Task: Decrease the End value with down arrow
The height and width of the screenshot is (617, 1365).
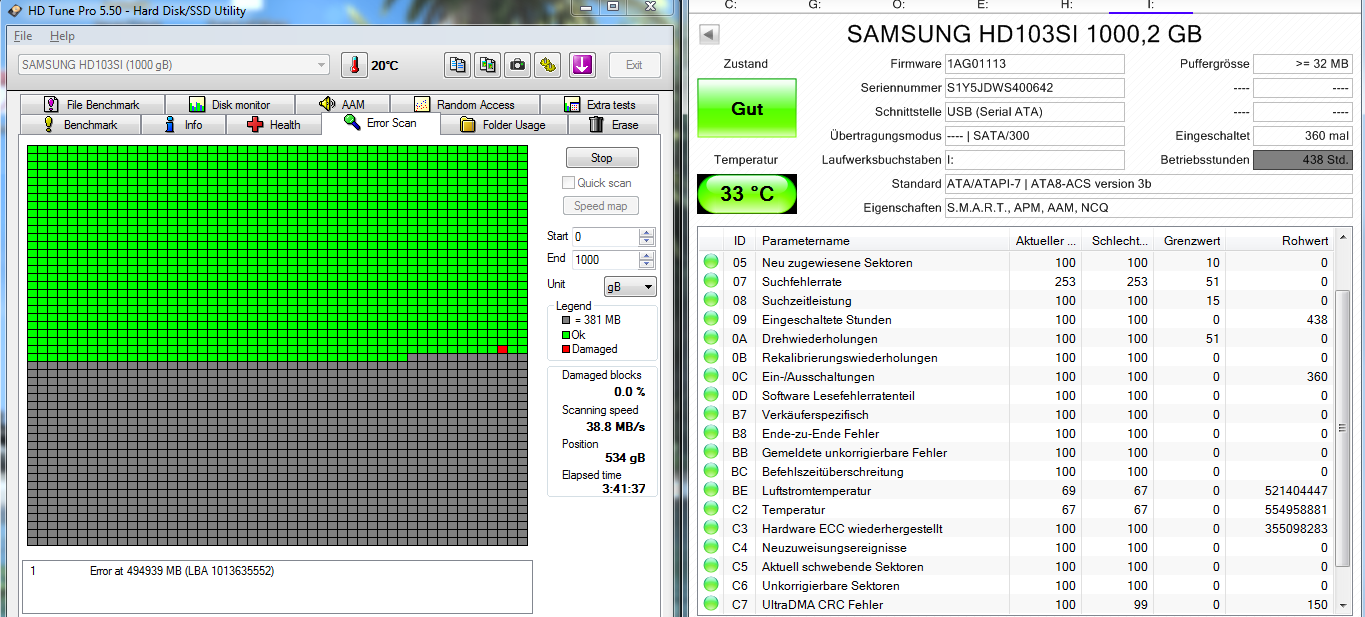Action: (646, 264)
